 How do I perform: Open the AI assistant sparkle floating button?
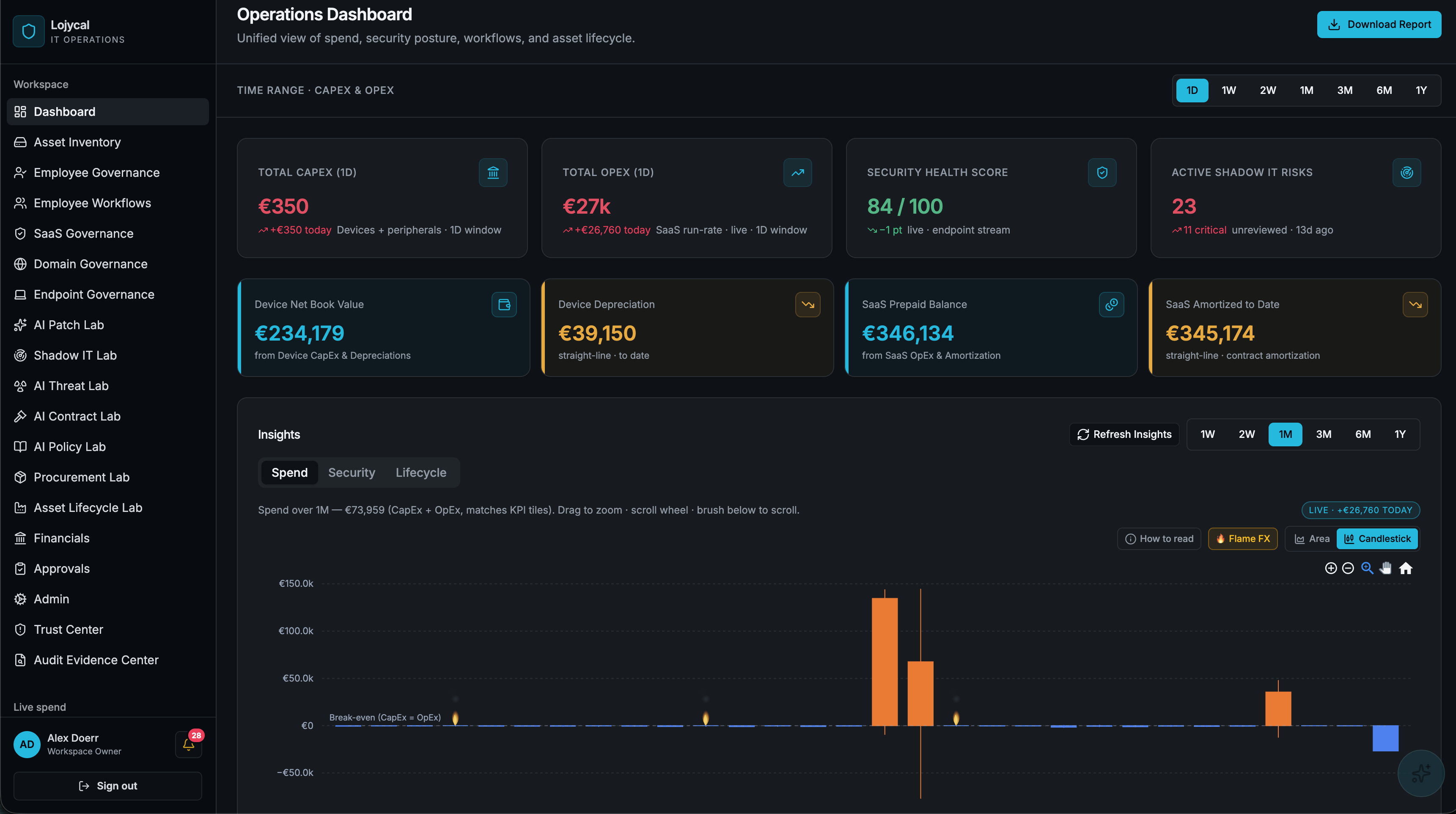(1421, 773)
